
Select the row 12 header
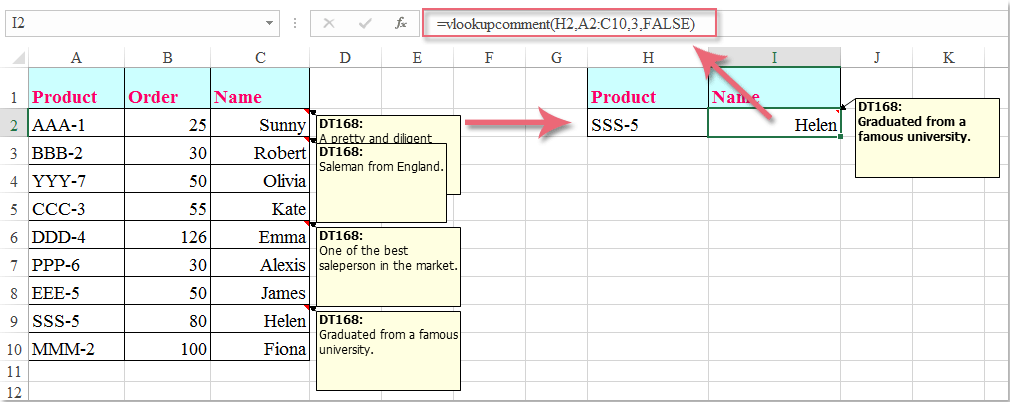click(14, 392)
